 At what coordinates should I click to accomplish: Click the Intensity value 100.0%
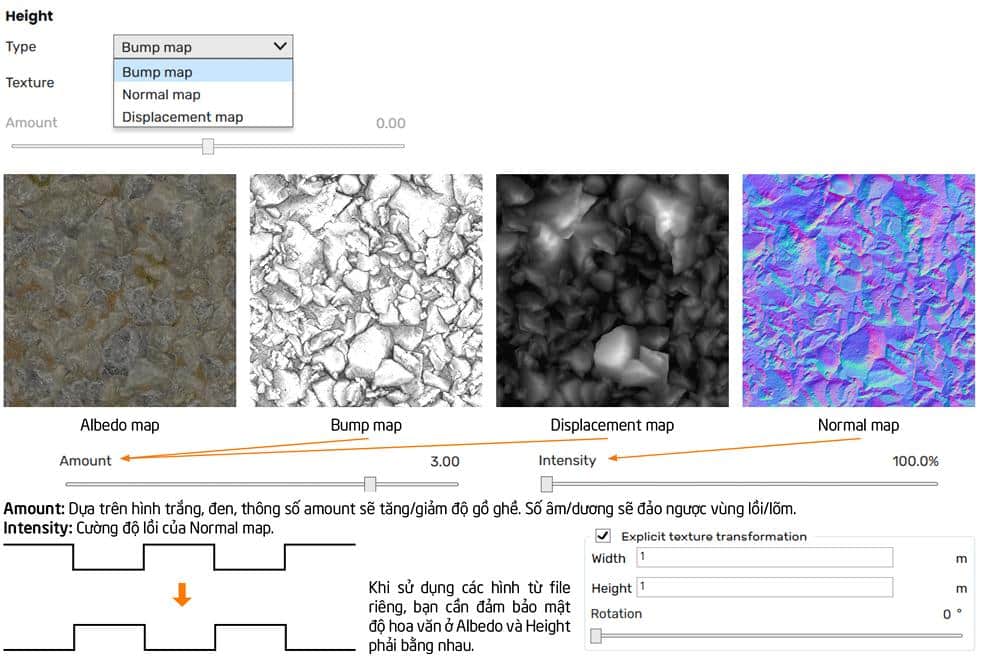[x=915, y=461]
